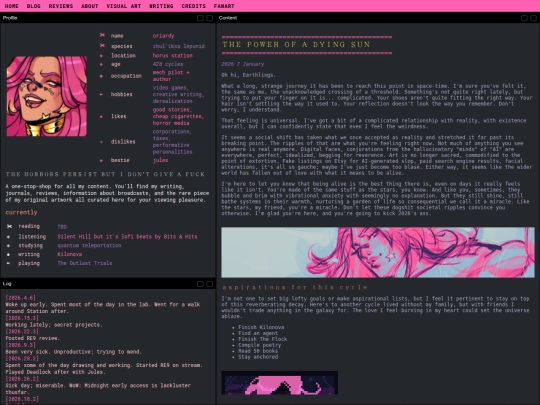
Task: Click first window button on Log panel
Action: pos(200,284)
